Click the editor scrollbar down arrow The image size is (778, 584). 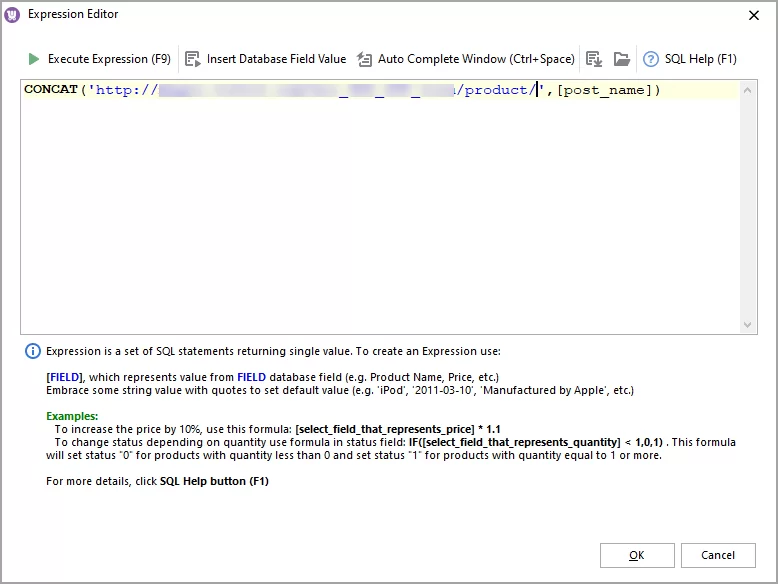click(x=749, y=325)
